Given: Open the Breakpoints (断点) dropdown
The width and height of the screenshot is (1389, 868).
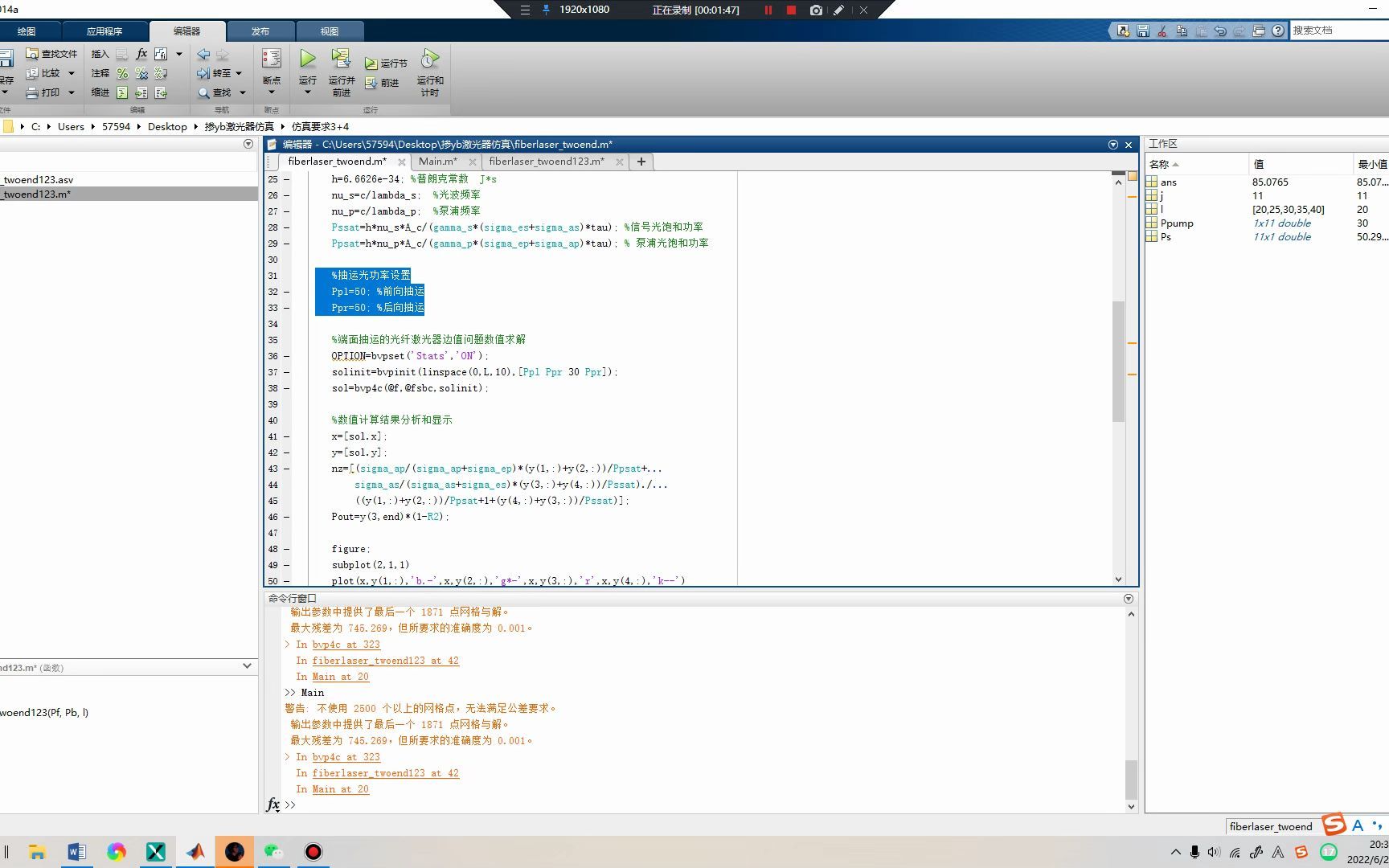Looking at the screenshot, I should (272, 92).
